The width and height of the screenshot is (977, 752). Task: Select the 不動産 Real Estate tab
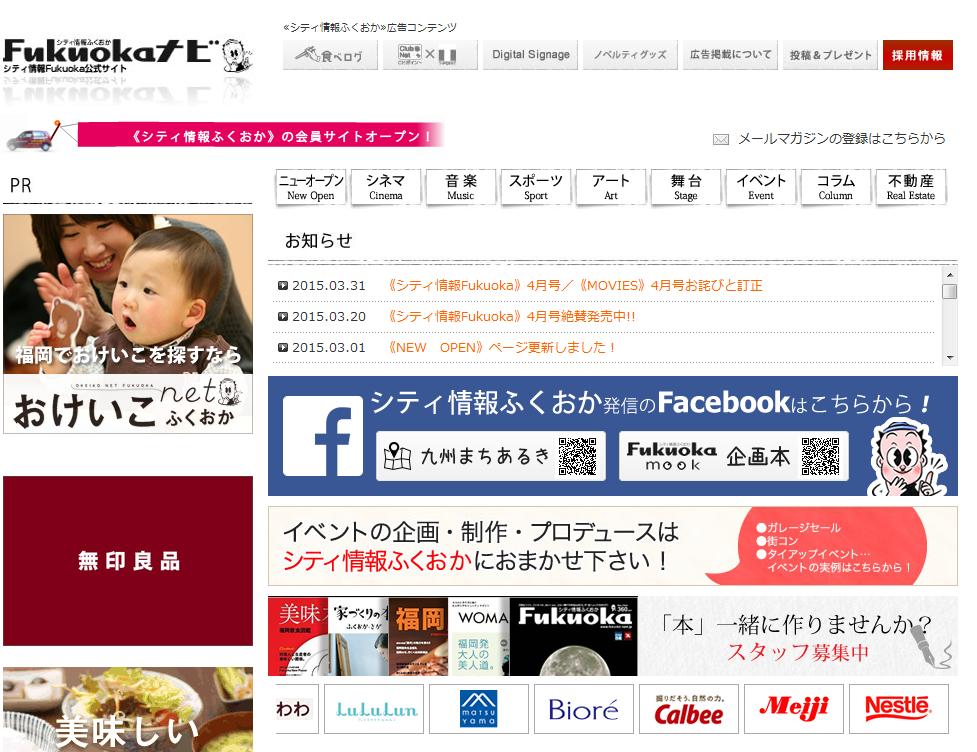coord(910,187)
